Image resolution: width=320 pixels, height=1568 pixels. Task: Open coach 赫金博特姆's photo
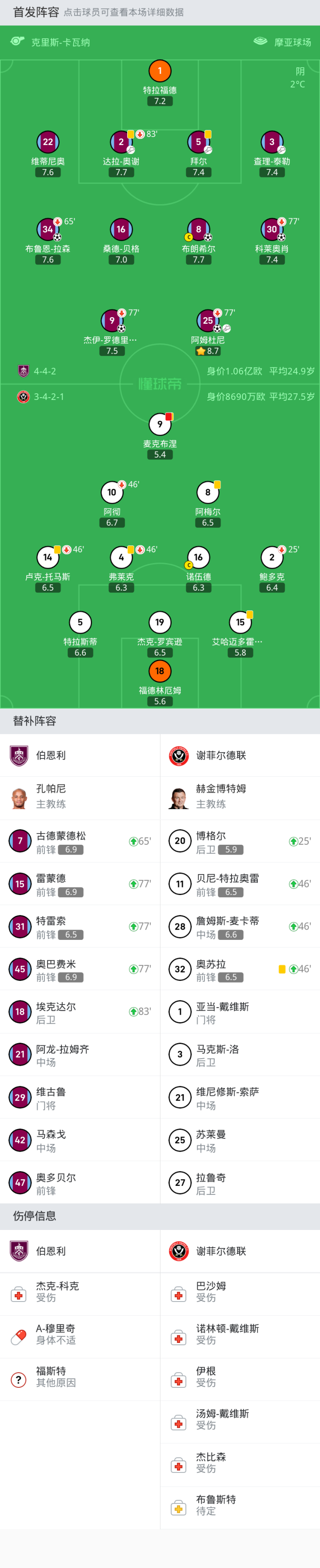coord(179,796)
